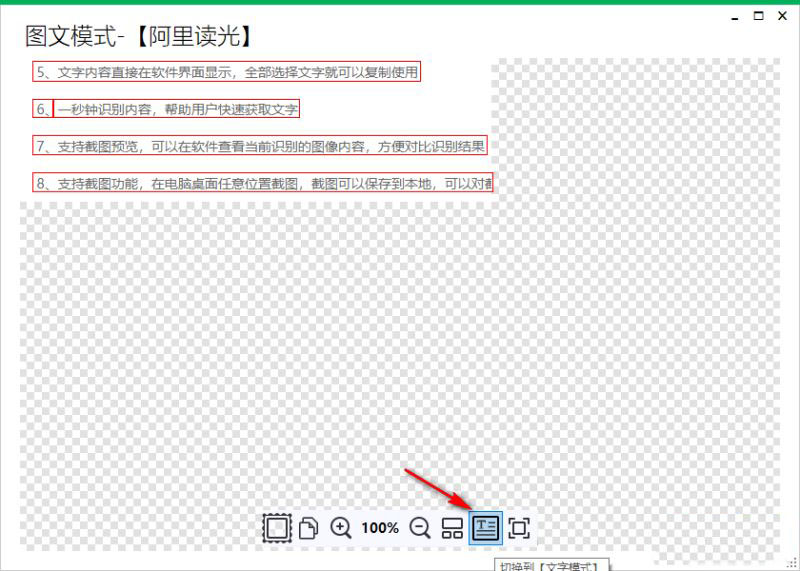Select recognized text line starting with 5、

tap(227, 72)
